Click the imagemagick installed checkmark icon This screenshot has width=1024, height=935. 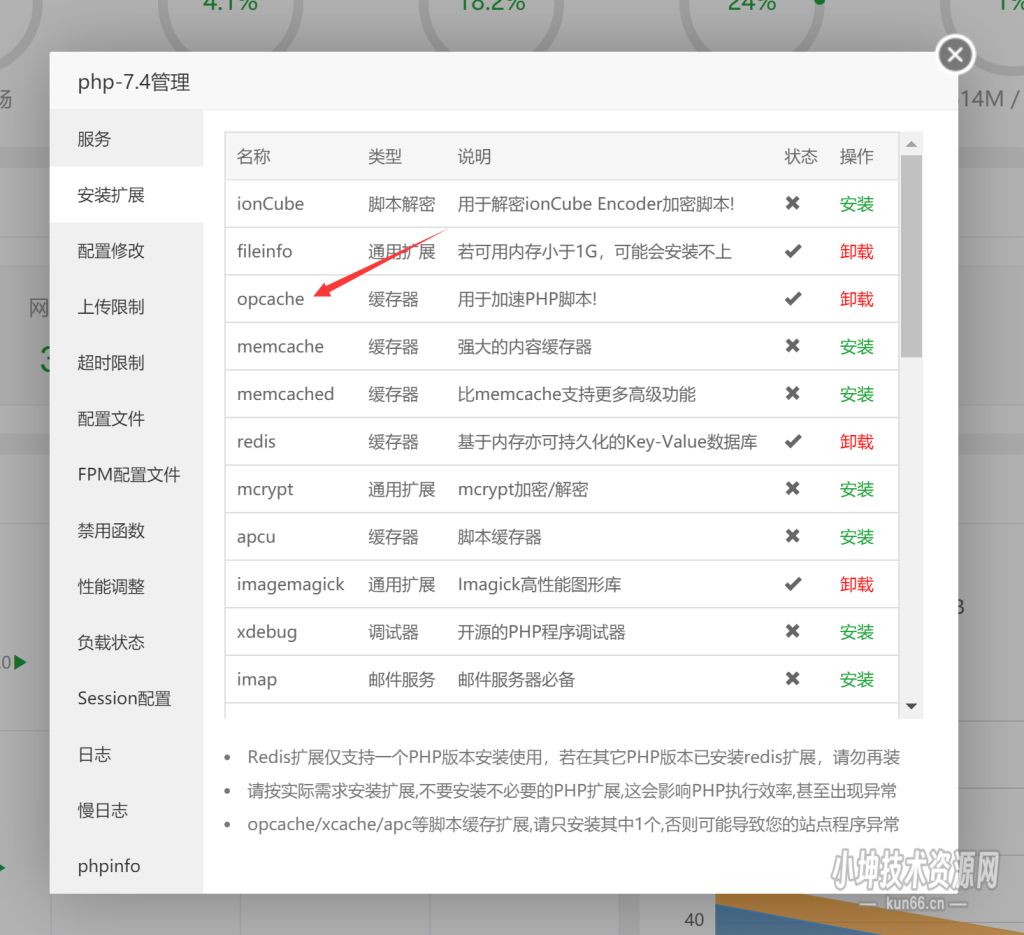click(x=793, y=584)
